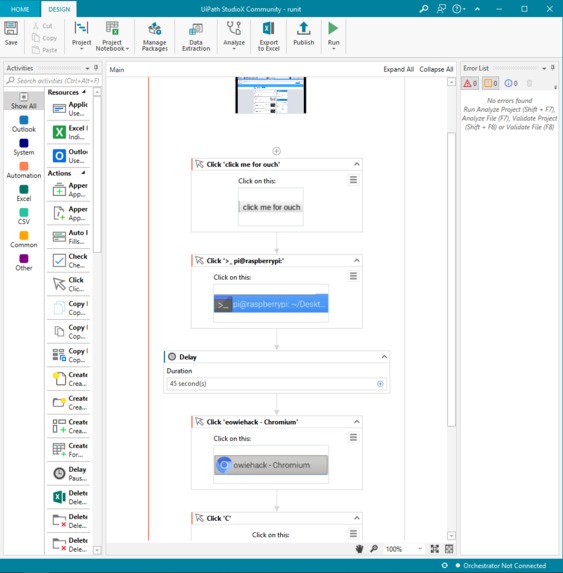This screenshot has height=573, width=563.
Task: Collapse the Click 'eowiehack - Chromium' activity
Action: coord(357,422)
